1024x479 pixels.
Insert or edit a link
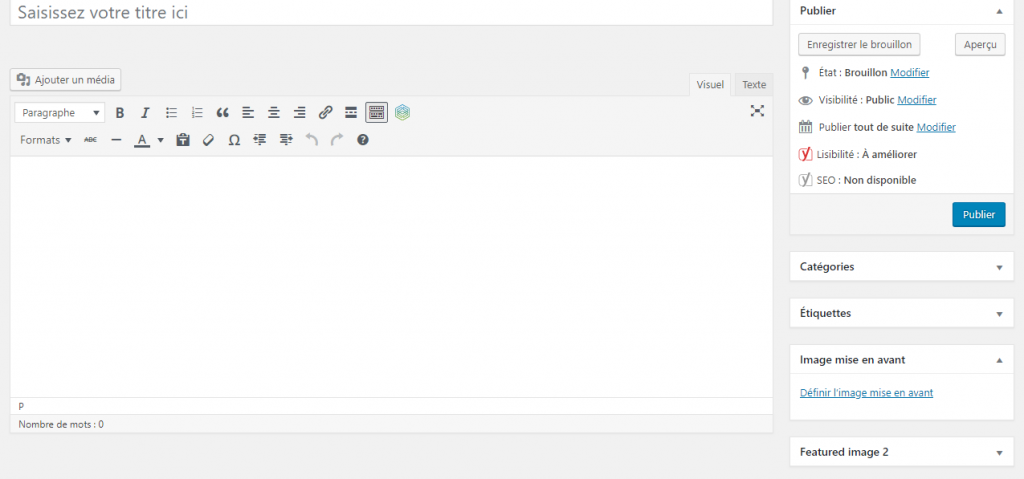pos(325,113)
